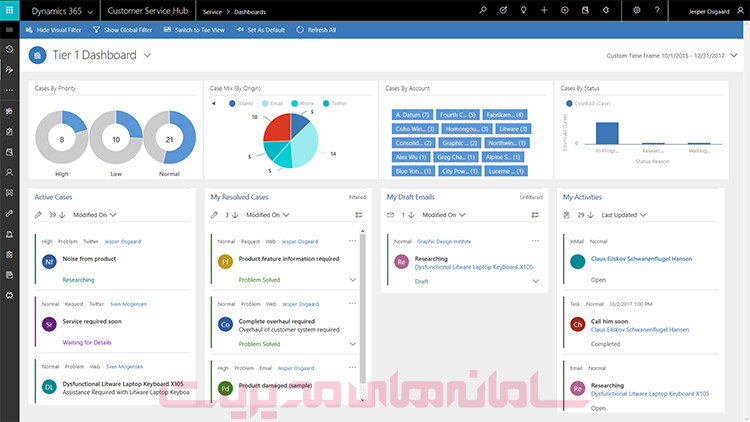The height and width of the screenshot is (422, 750).
Task: Click the mail icon in My Draft Emails header
Action: coord(390,215)
